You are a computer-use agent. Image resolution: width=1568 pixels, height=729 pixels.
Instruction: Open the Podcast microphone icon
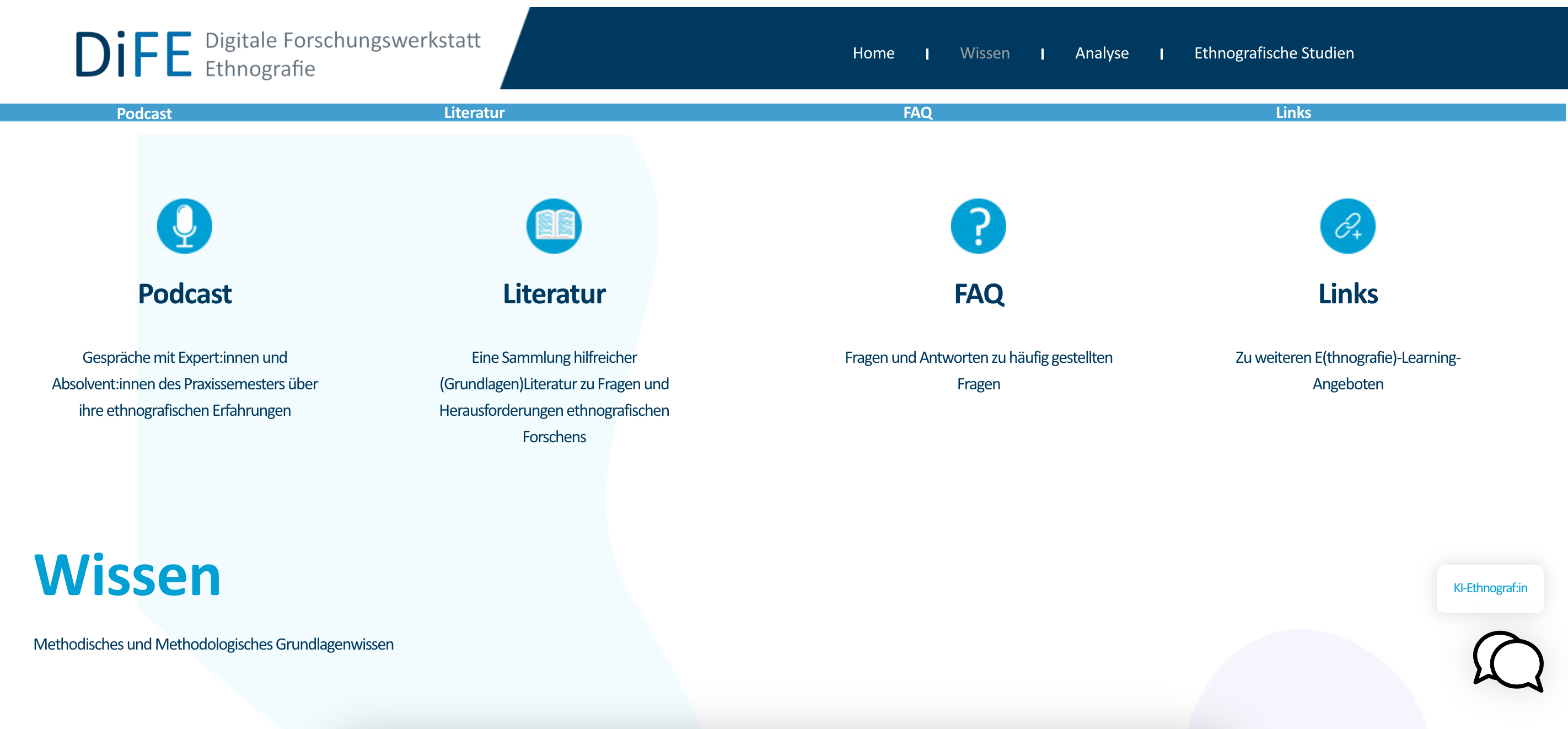pos(185,226)
